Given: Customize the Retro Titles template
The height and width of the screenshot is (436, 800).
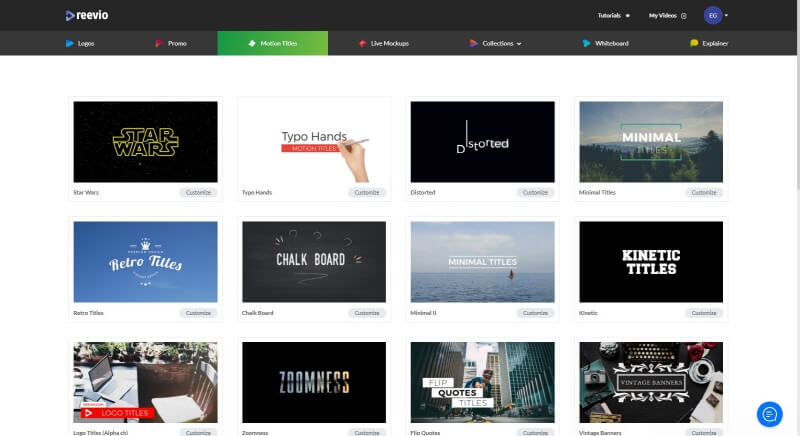Looking at the screenshot, I should (x=198, y=313).
